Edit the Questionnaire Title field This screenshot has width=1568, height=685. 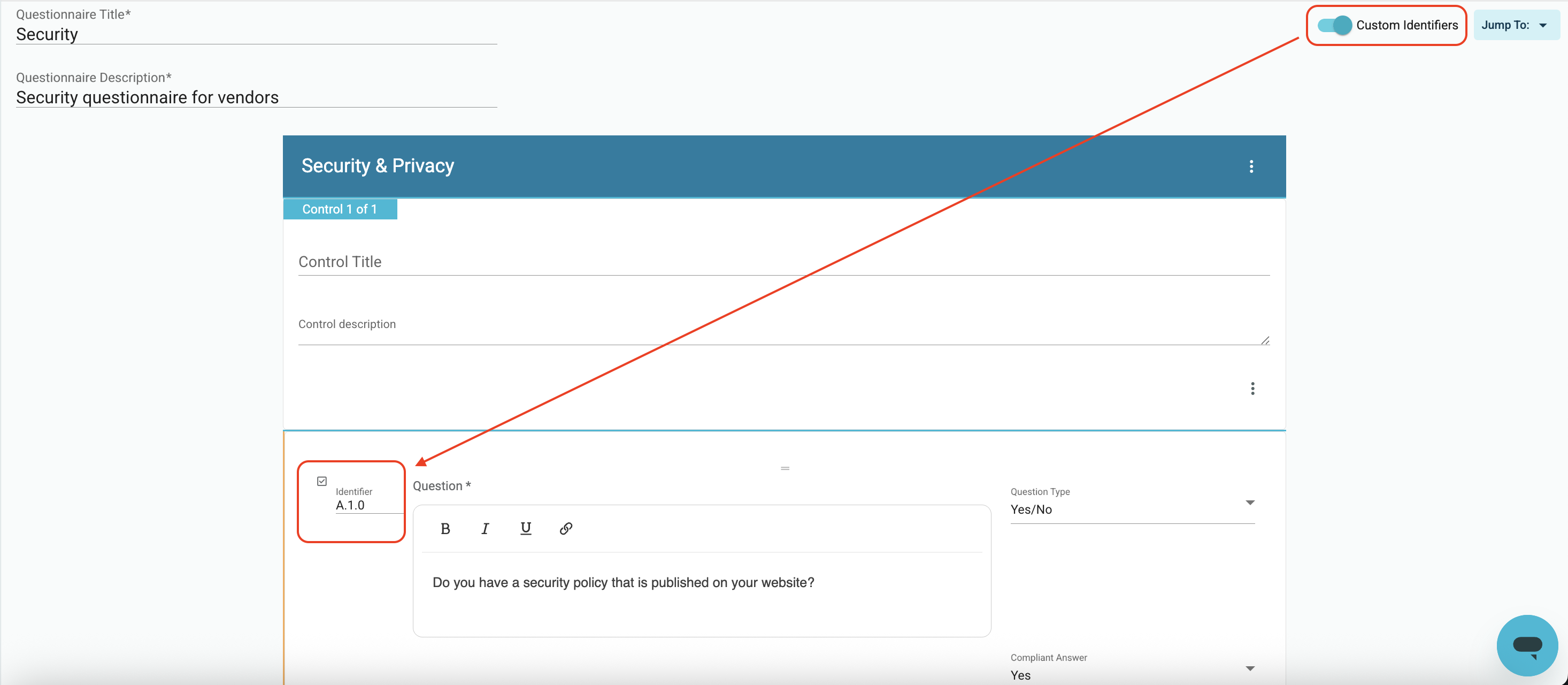256,34
